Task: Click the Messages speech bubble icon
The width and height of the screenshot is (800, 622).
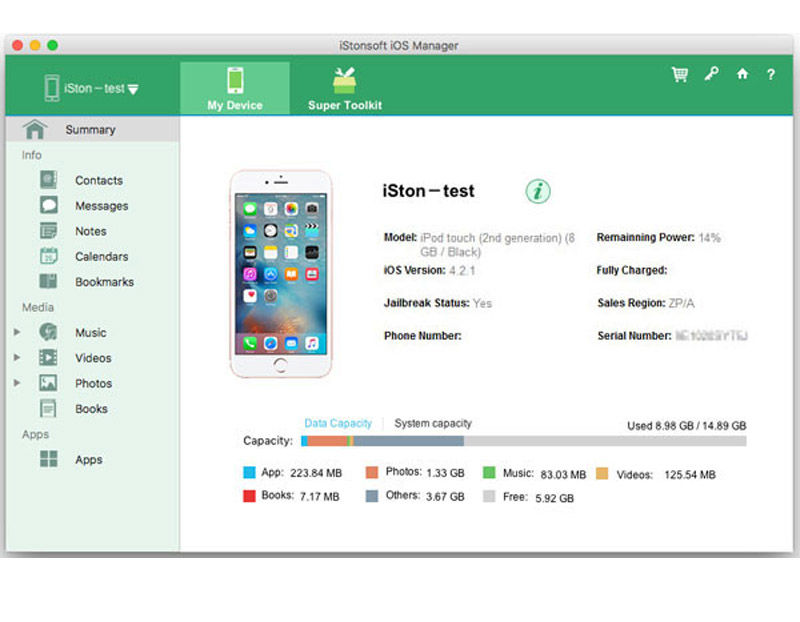Action: pos(48,205)
